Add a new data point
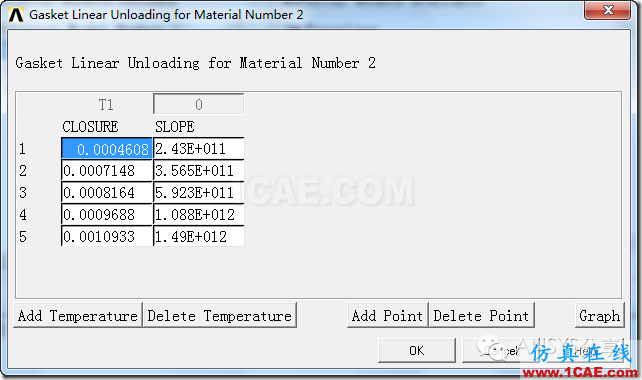The image size is (642, 380). [387, 315]
